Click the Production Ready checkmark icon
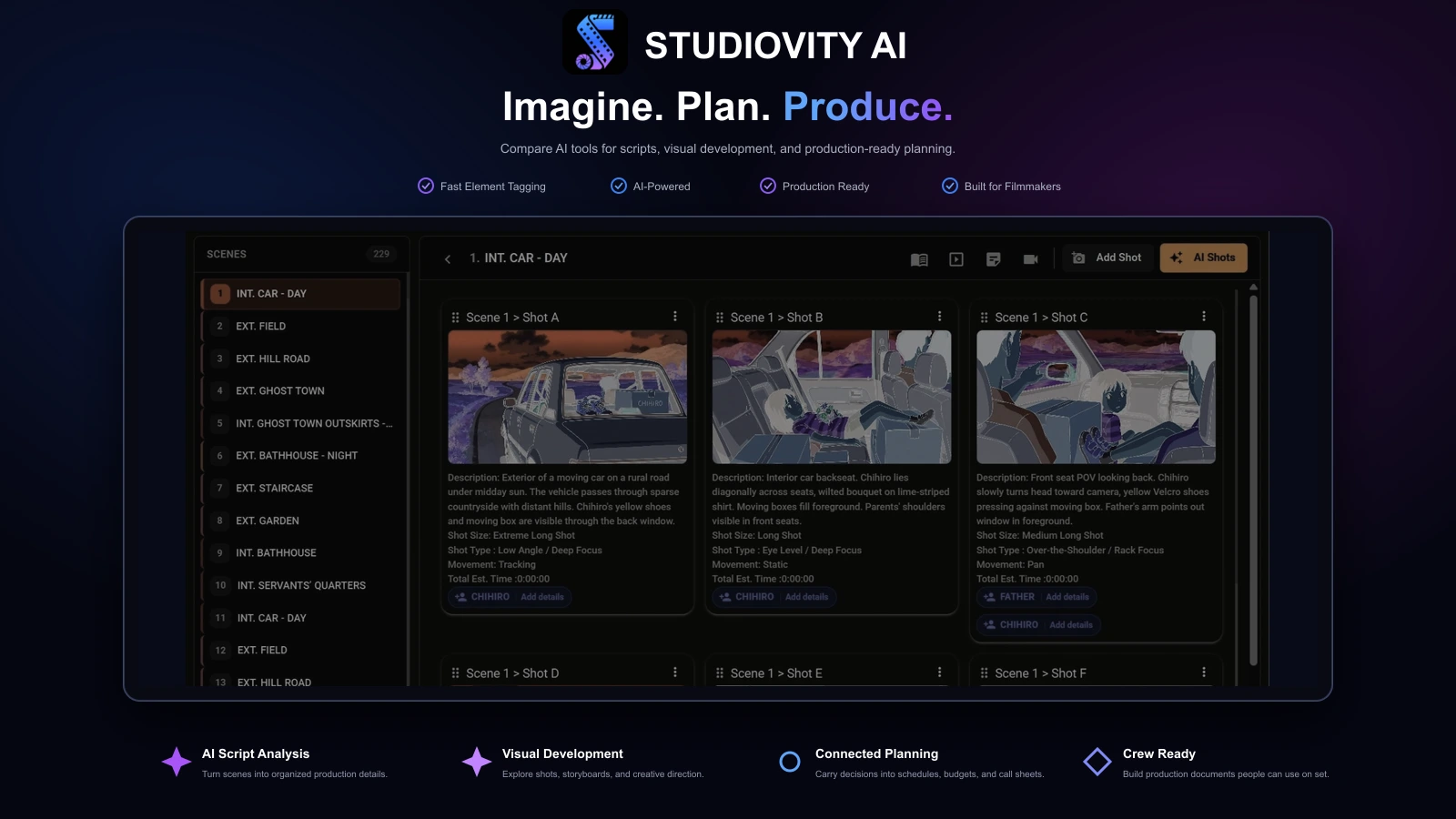Image resolution: width=1456 pixels, height=819 pixels. click(768, 186)
